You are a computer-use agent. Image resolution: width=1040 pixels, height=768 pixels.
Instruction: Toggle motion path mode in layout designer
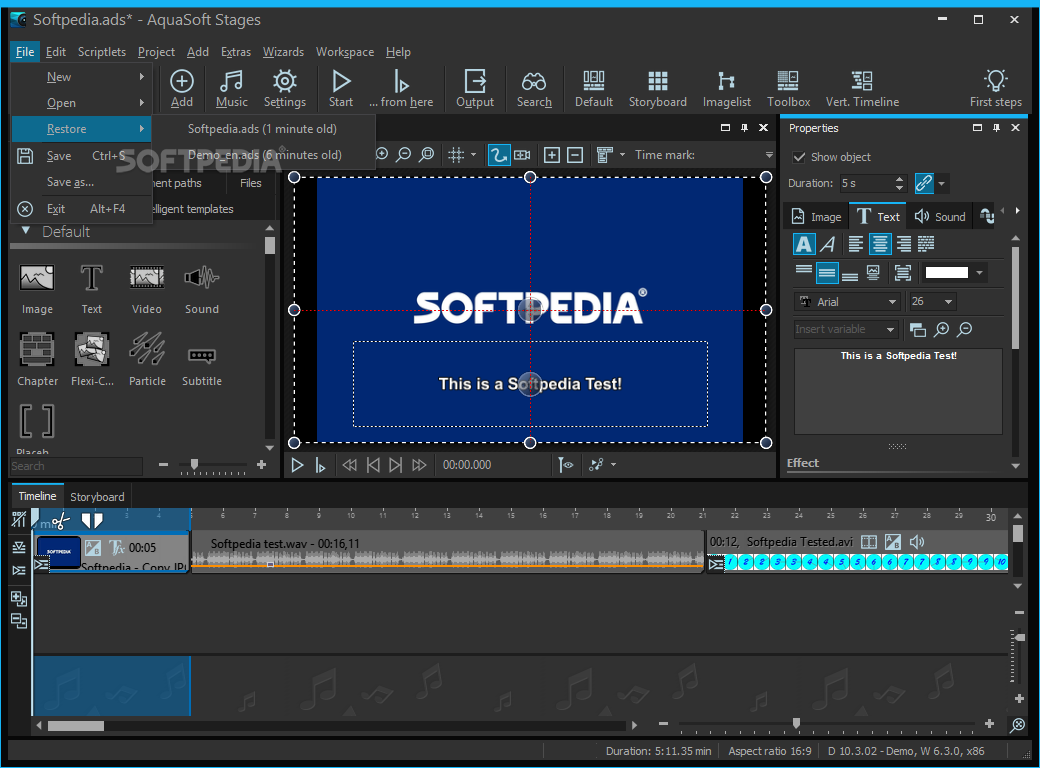coord(498,155)
